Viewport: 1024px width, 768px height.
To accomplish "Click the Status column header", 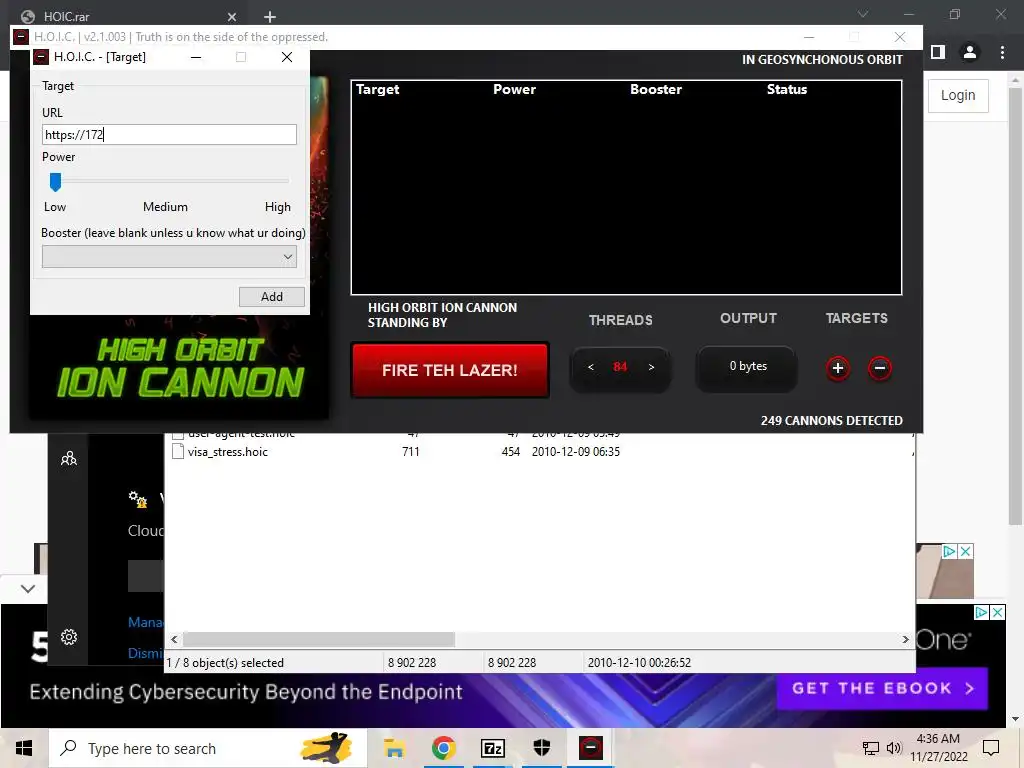I will (787, 89).
